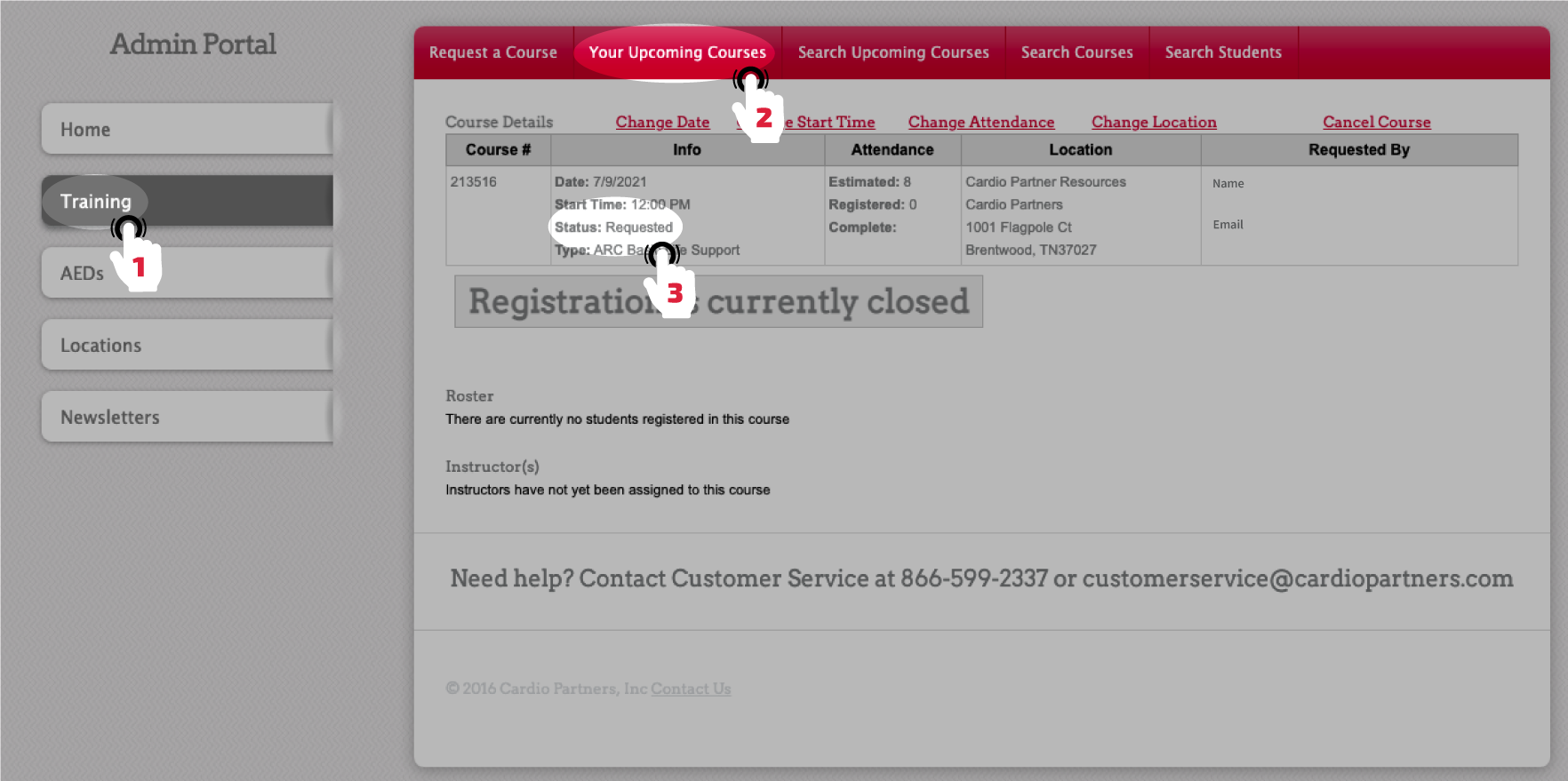The width and height of the screenshot is (1568, 781).
Task: Open the Search Students tab
Action: (1223, 52)
